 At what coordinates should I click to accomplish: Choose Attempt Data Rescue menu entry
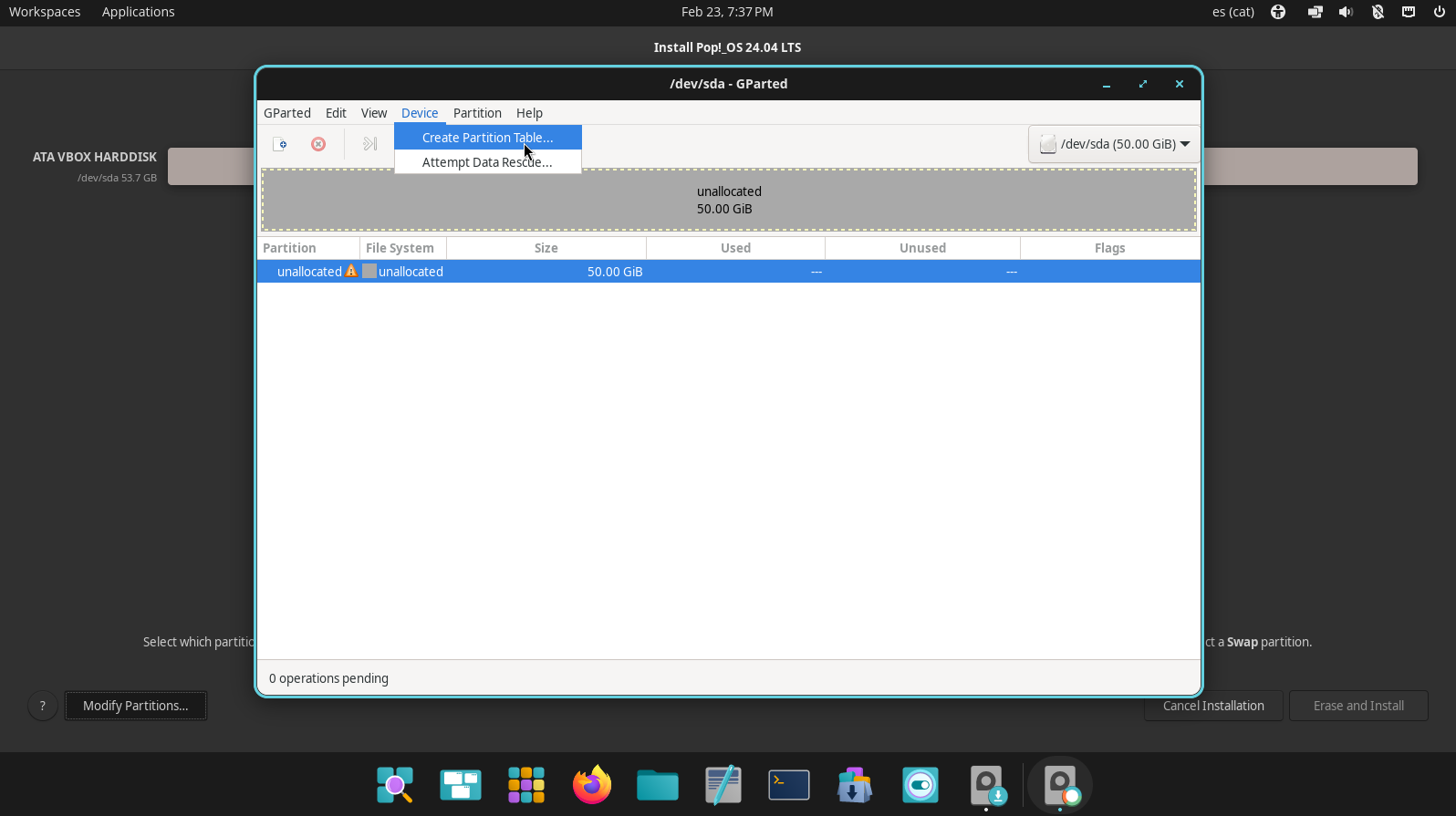tap(487, 162)
